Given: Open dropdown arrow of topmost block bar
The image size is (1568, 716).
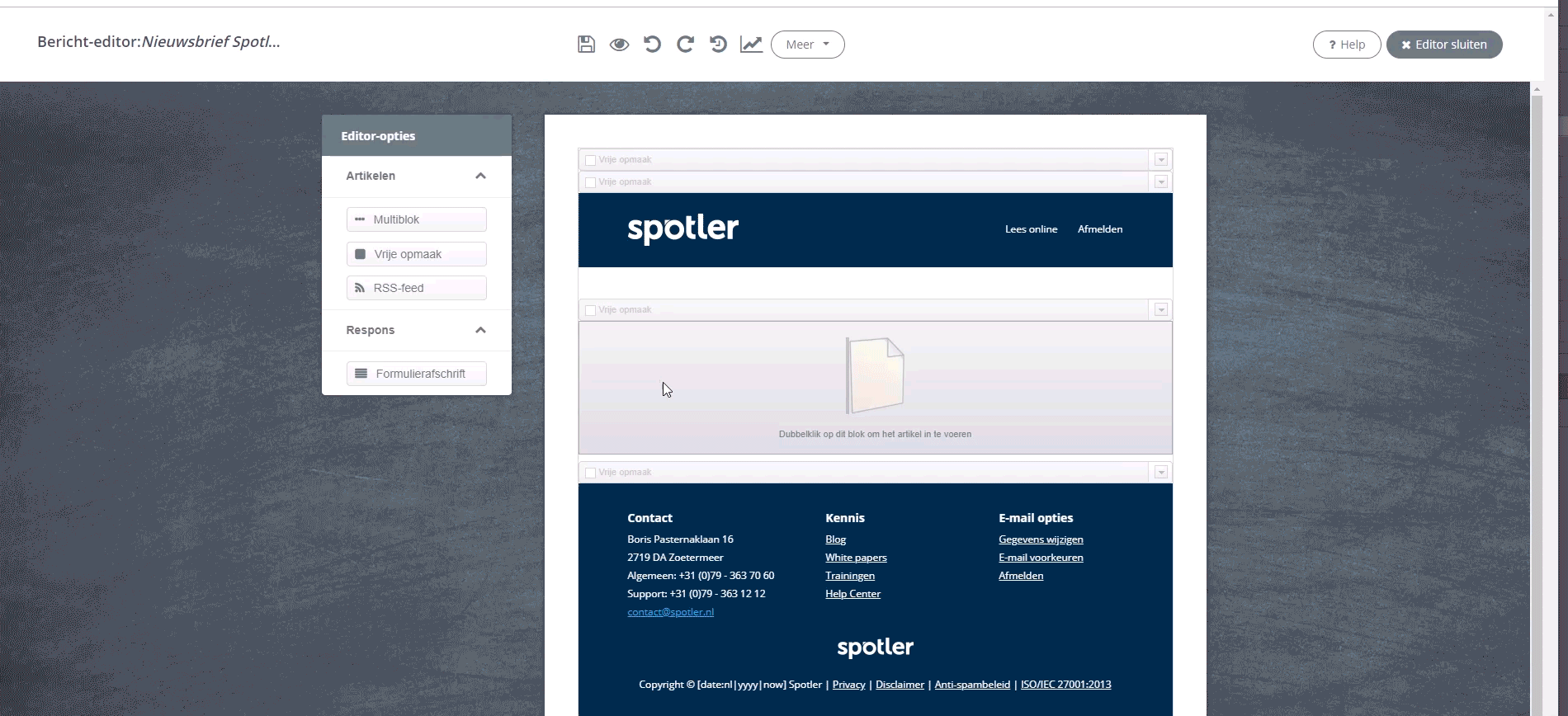Looking at the screenshot, I should coord(1161,159).
